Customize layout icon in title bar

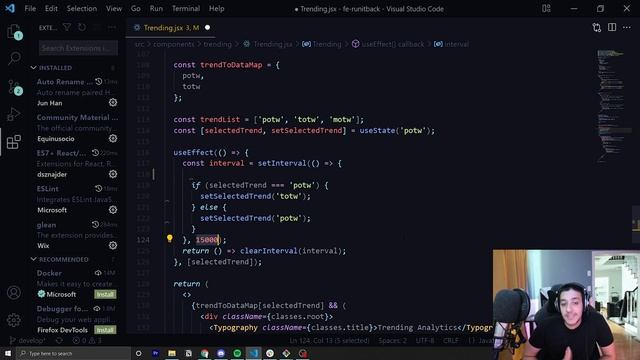point(546,9)
